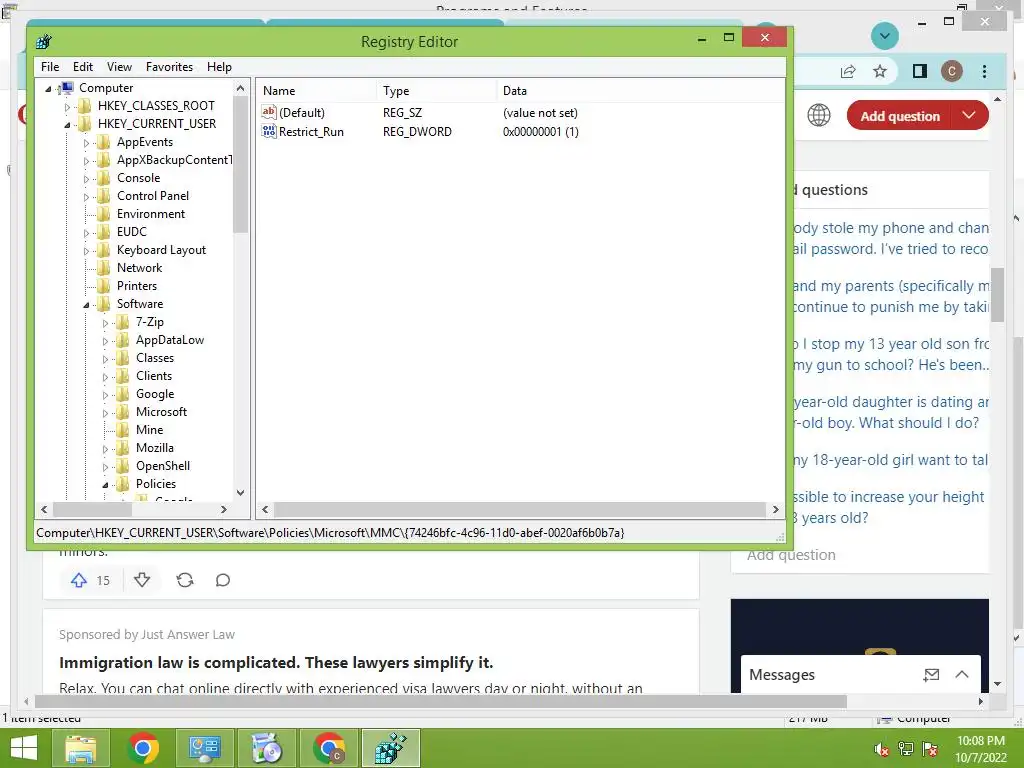Select the Mozilla key
1024x768 pixels.
tap(155, 448)
